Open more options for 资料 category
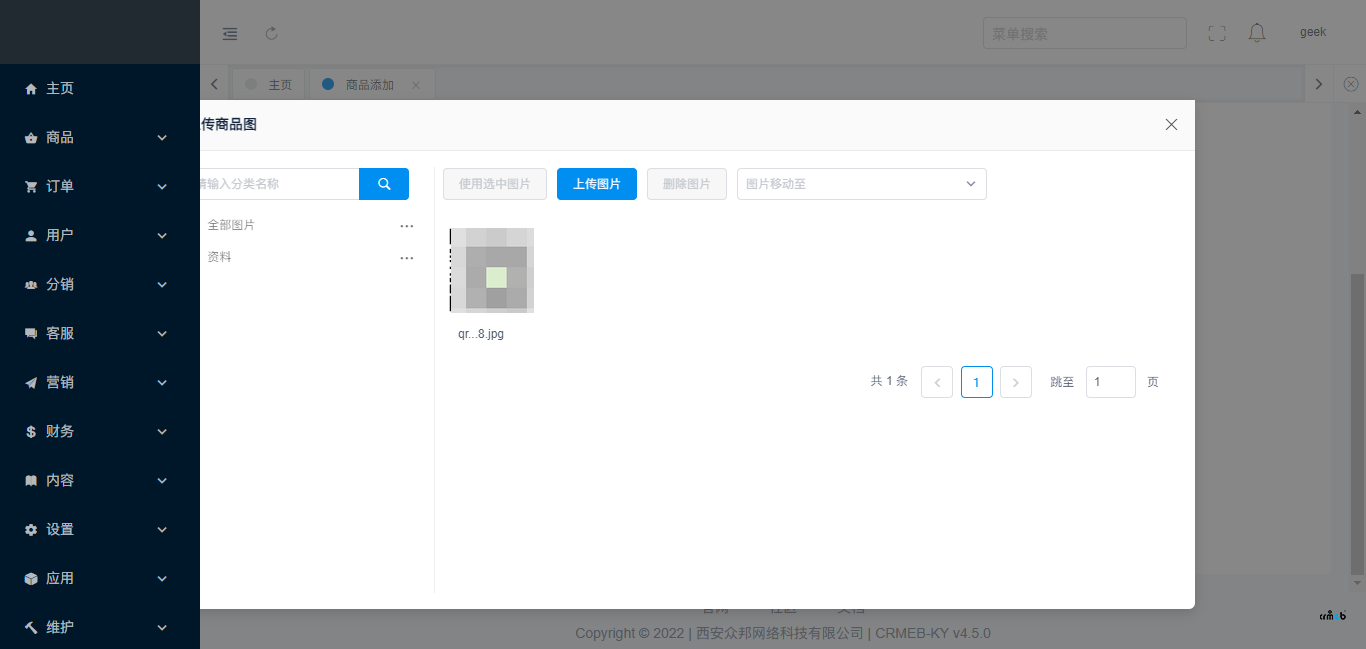 click(x=407, y=258)
